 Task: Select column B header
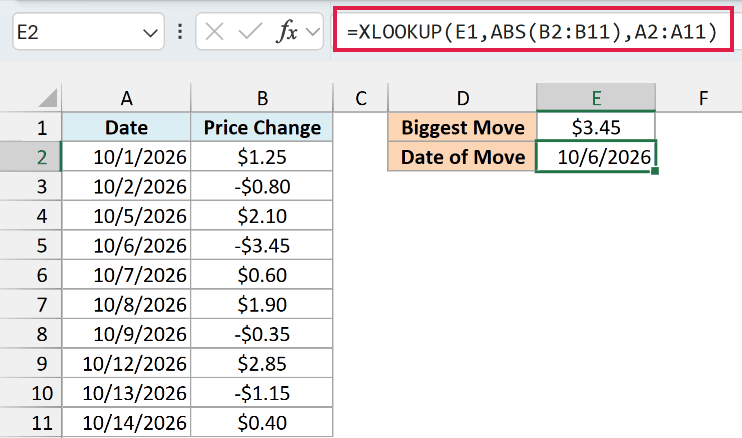[x=262, y=98]
